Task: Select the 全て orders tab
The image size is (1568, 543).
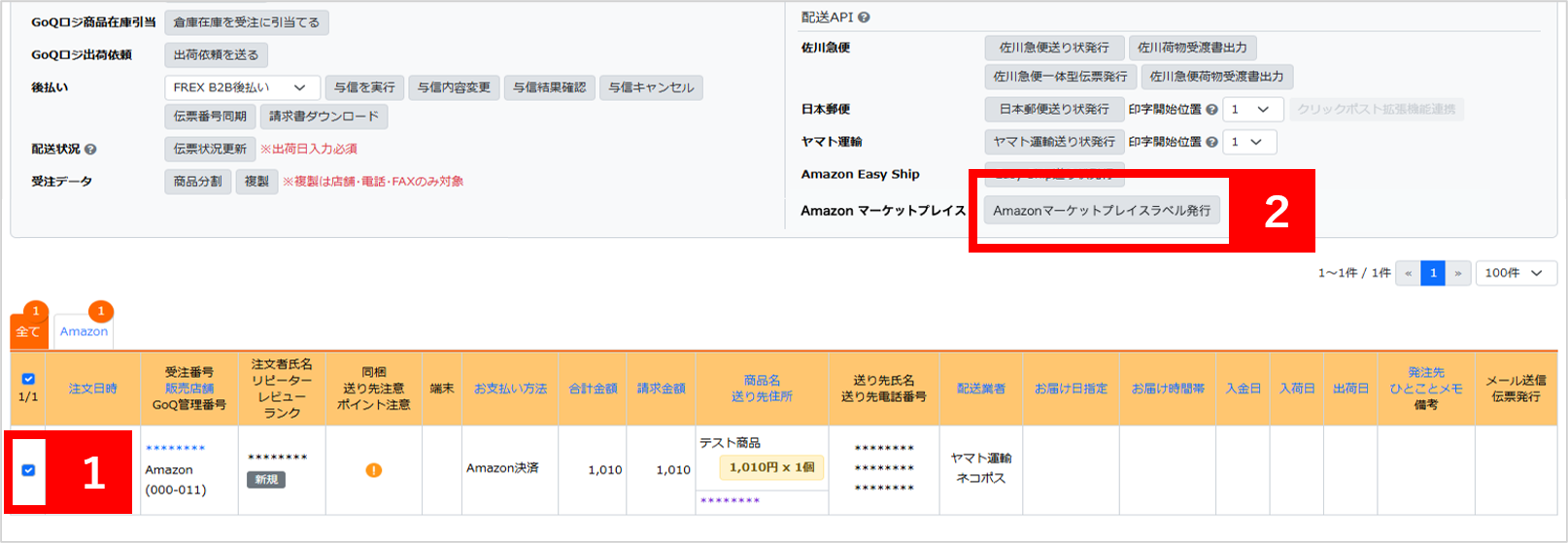Action: click(x=28, y=332)
